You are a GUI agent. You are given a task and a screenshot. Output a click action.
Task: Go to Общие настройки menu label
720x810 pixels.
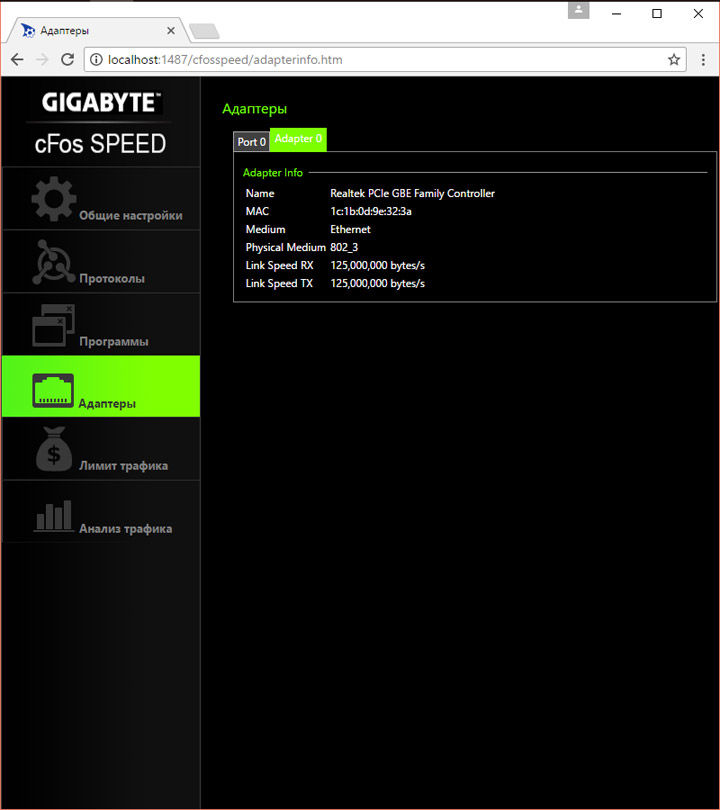[x=131, y=215]
